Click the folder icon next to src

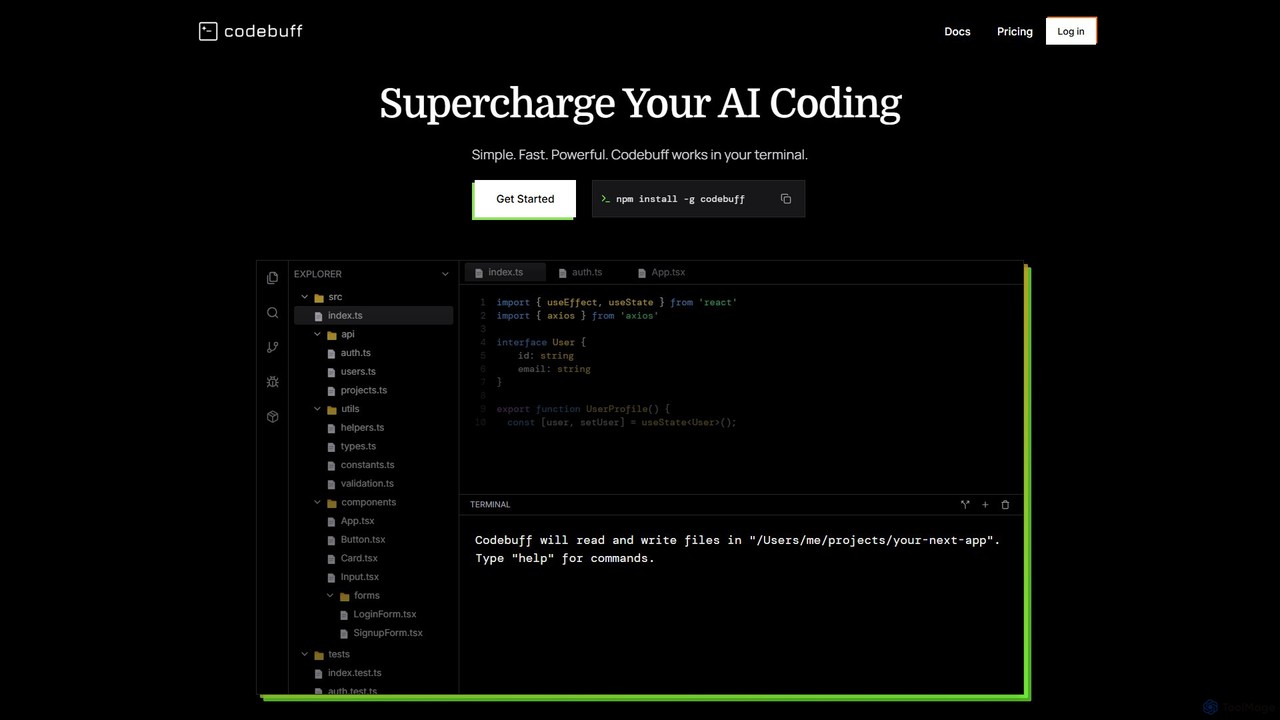tap(319, 298)
